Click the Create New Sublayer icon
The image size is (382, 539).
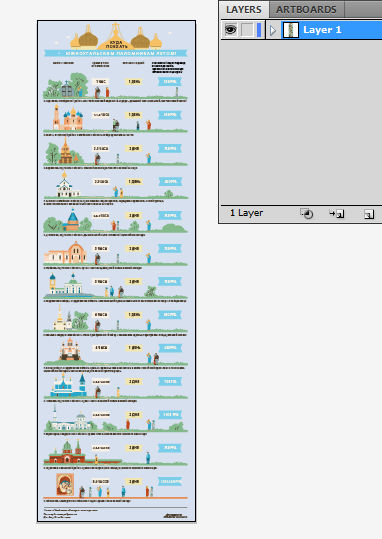(337, 214)
